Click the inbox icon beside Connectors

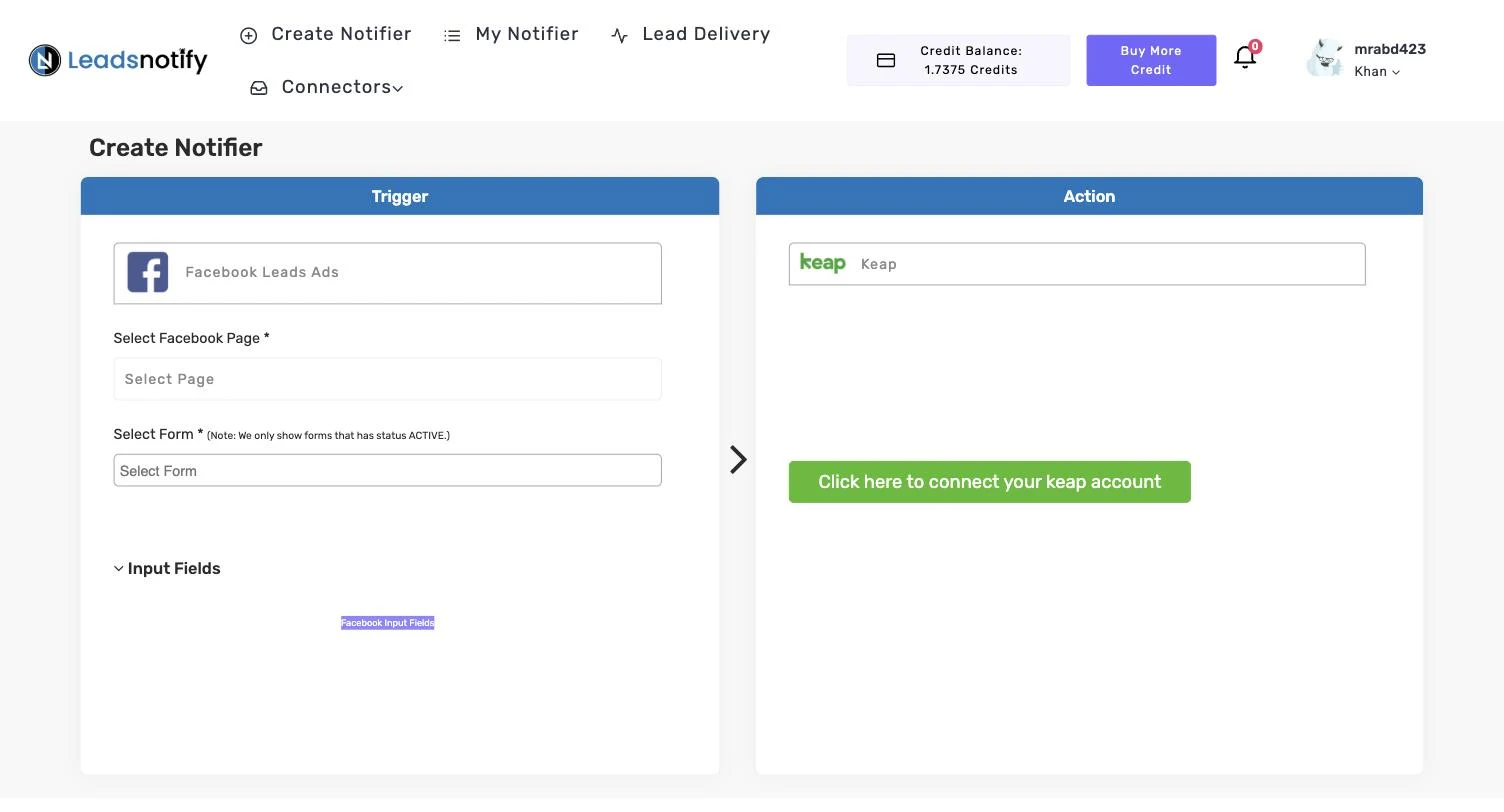coord(259,88)
